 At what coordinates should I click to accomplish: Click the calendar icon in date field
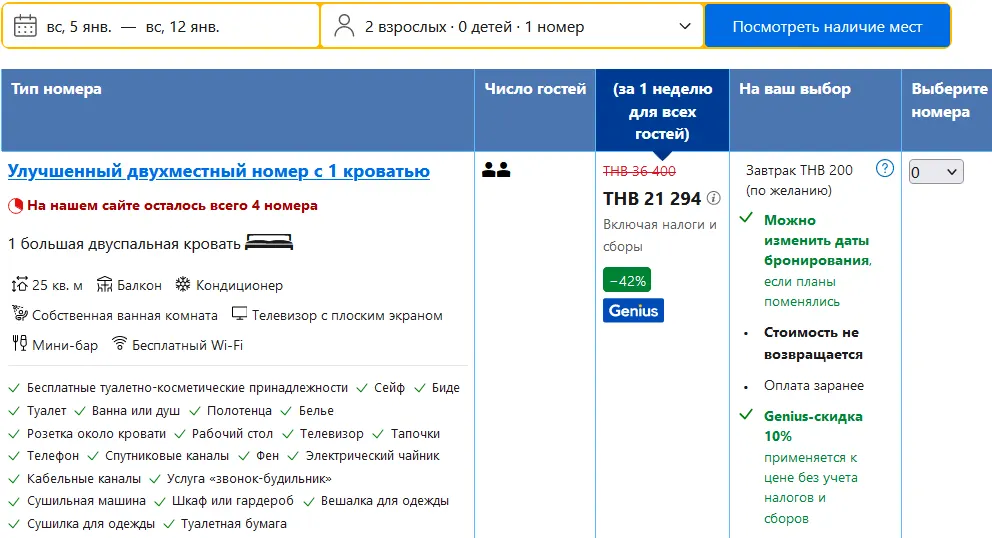click(26, 26)
